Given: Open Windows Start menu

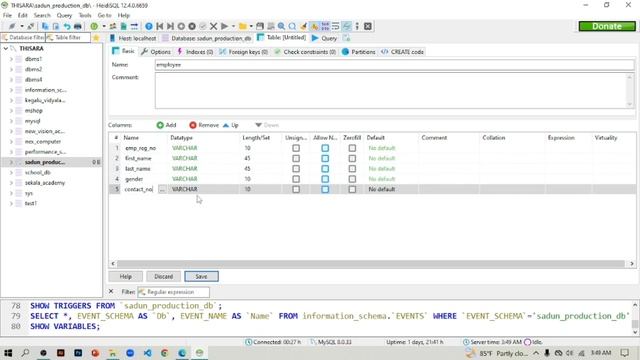Looking at the screenshot, I should point(8,353).
